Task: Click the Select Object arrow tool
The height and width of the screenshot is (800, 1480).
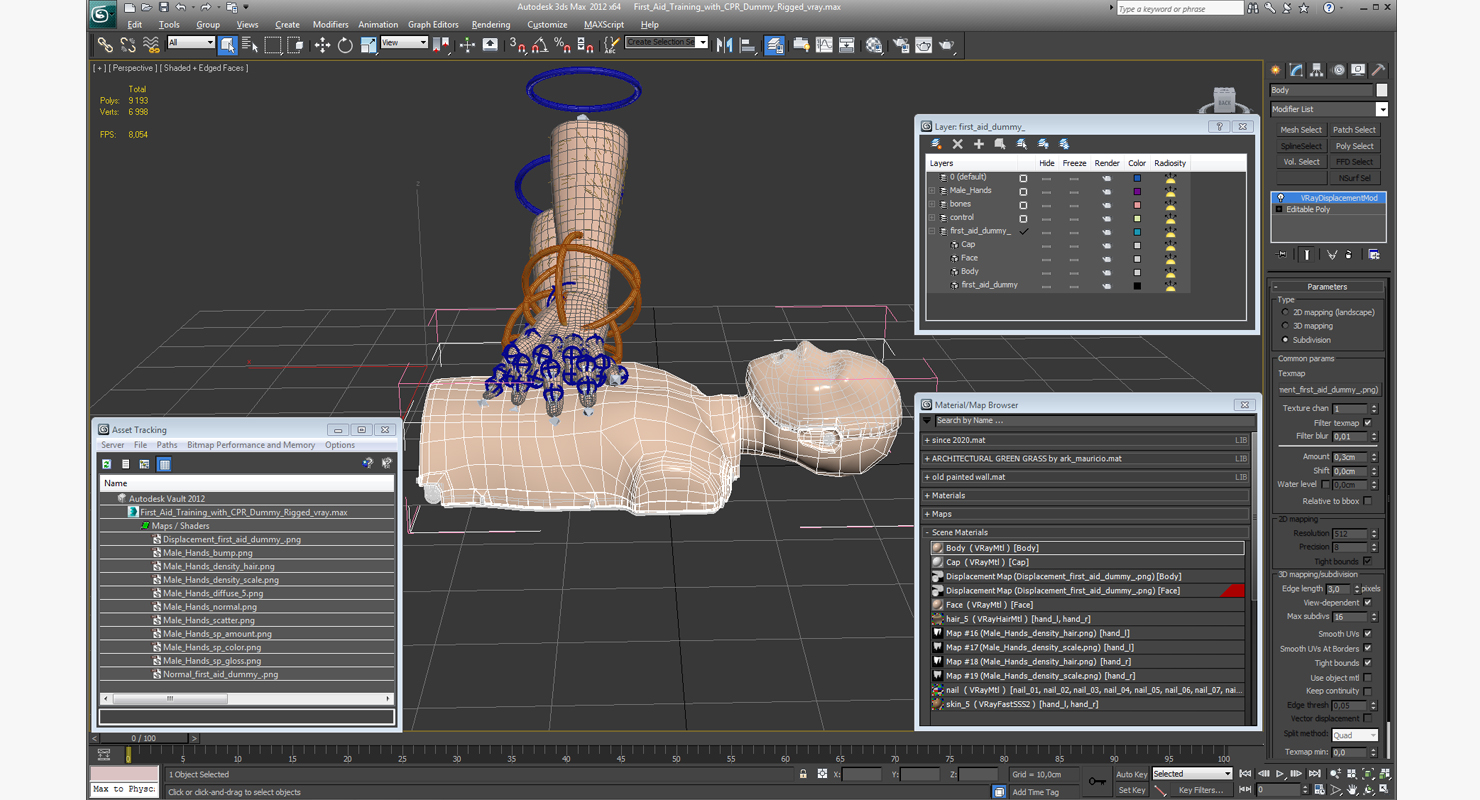Action: (228, 45)
